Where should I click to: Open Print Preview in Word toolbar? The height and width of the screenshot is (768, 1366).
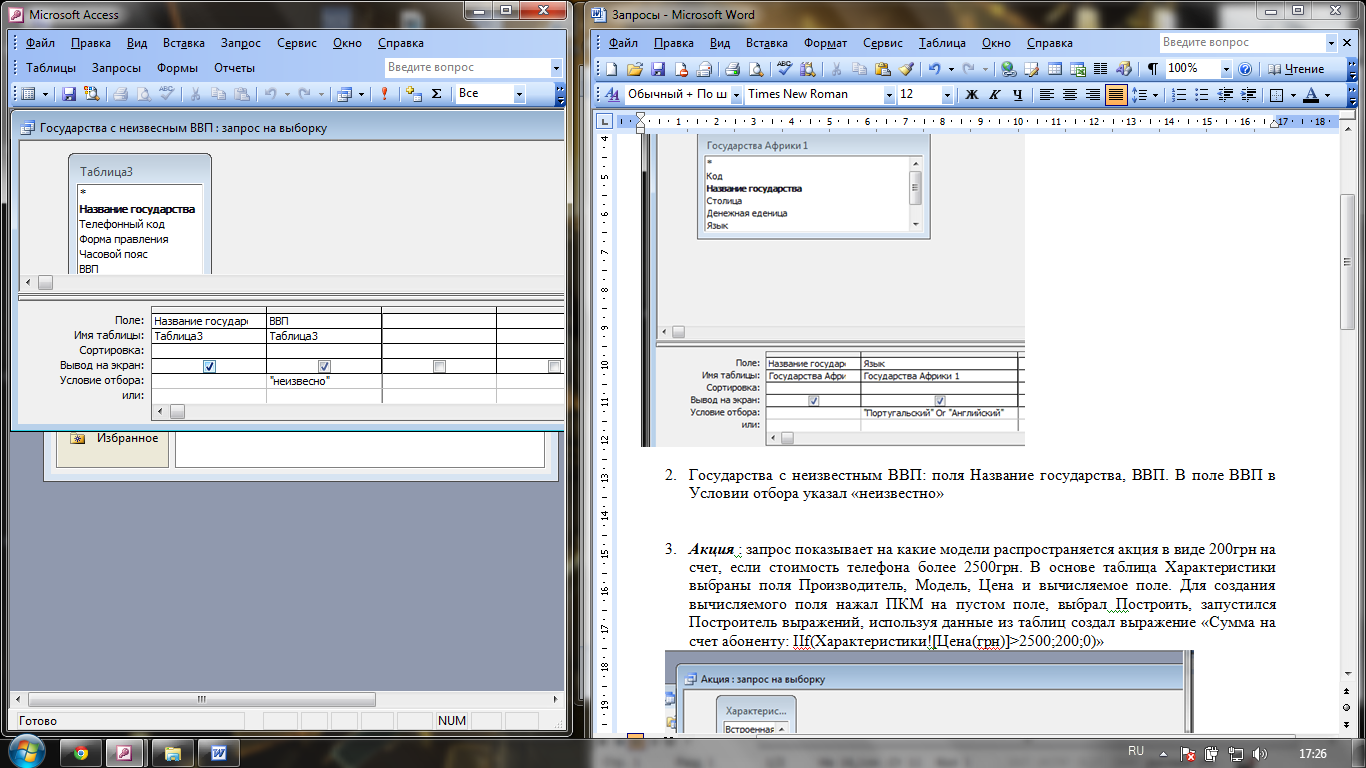[x=756, y=69]
